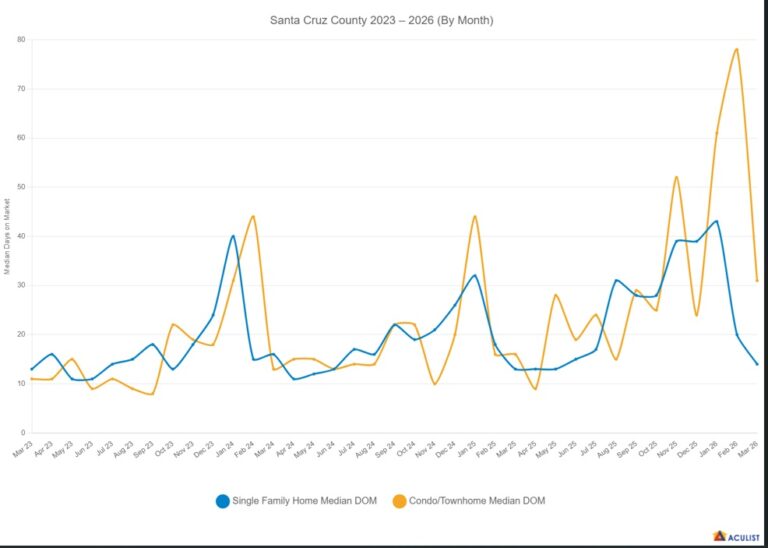This screenshot has width=768, height=548.
Task: Click the blue line peak at Jan 26
Action: (x=716, y=221)
